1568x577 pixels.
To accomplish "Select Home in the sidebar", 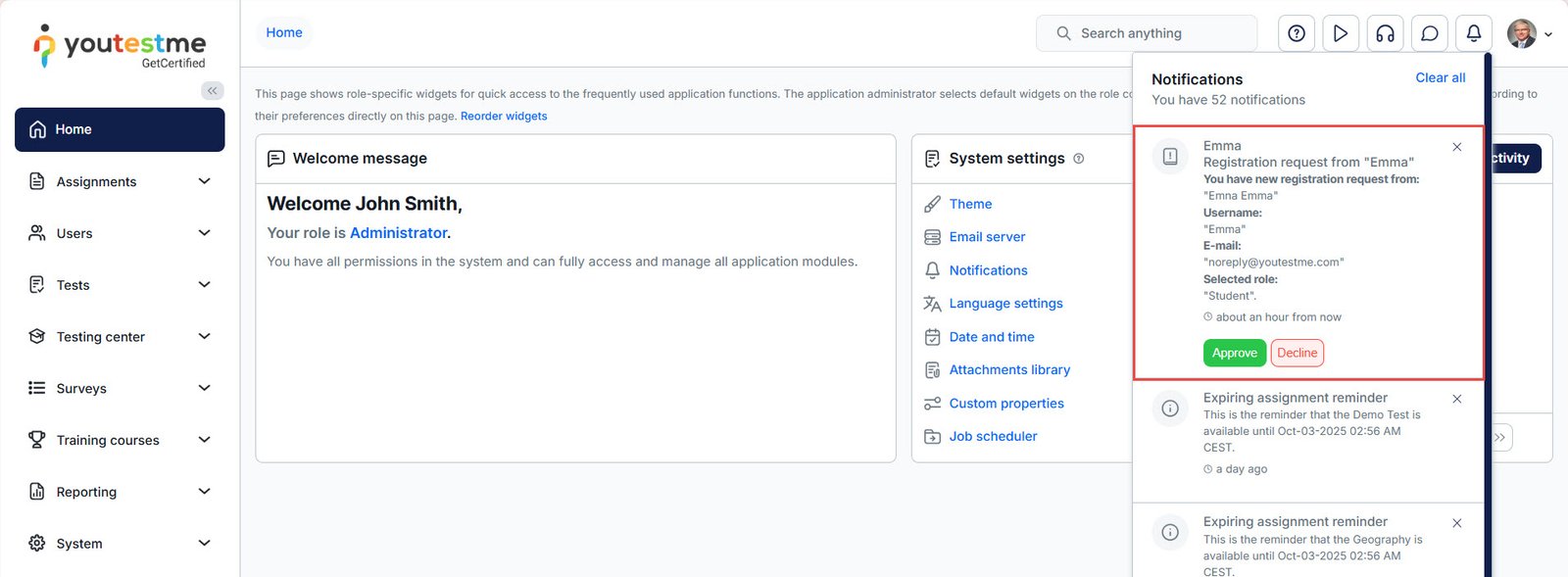I will click(x=120, y=129).
